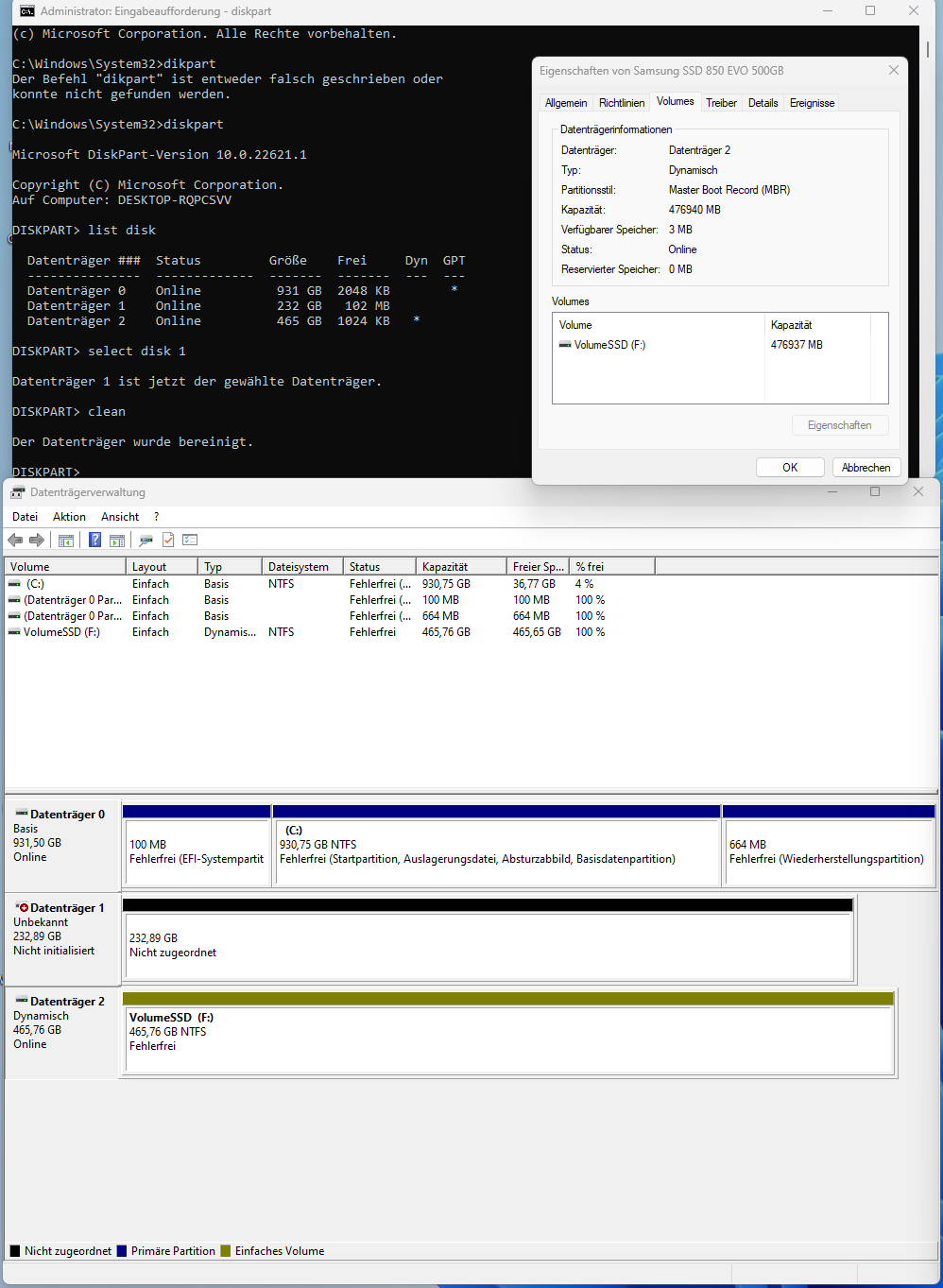943x1288 pixels.
Task: Sort by the Dateisystem column header
Action: point(302,567)
